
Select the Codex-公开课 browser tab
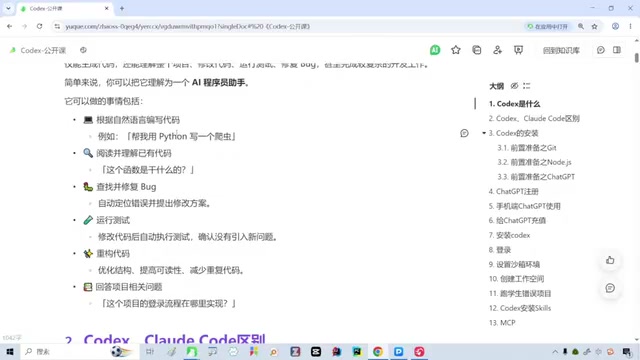pyautogui.click(x=65, y=8)
